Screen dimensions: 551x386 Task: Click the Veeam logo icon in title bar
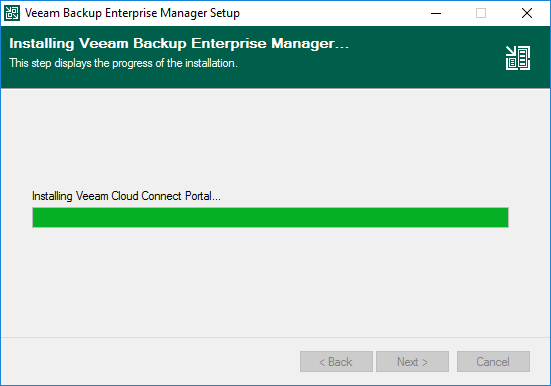tap(12, 13)
